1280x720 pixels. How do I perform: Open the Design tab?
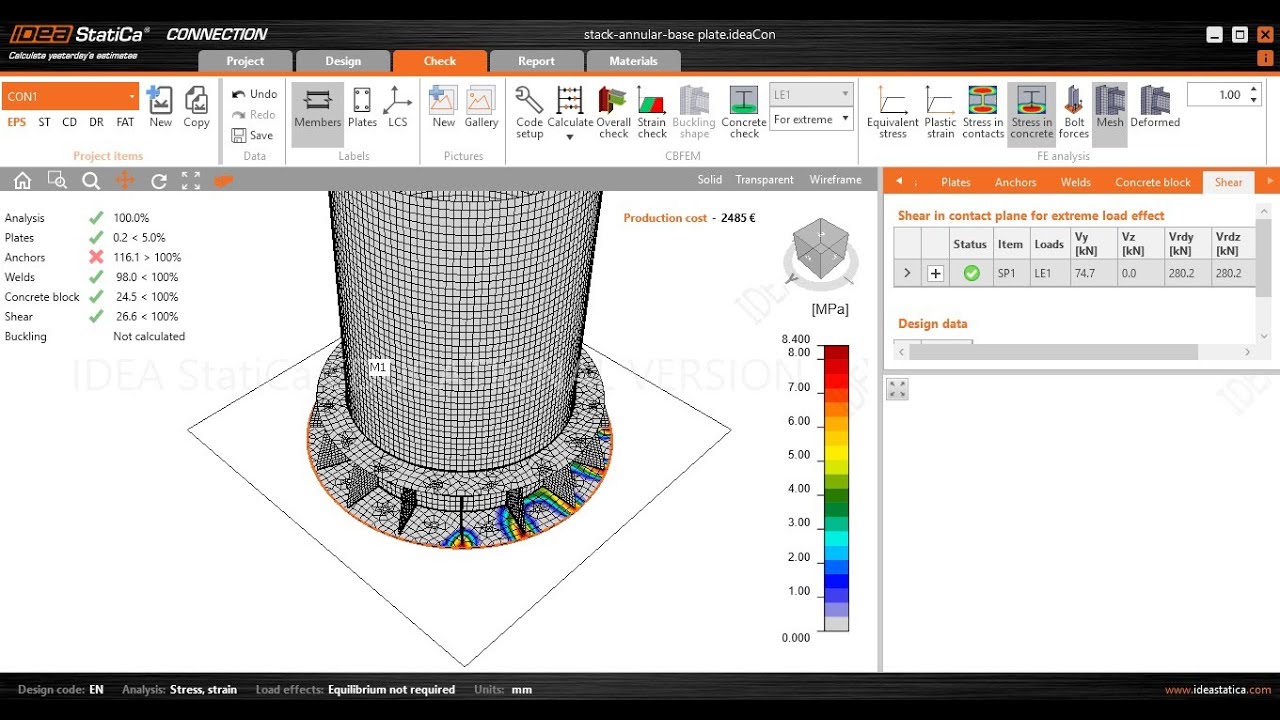[343, 61]
